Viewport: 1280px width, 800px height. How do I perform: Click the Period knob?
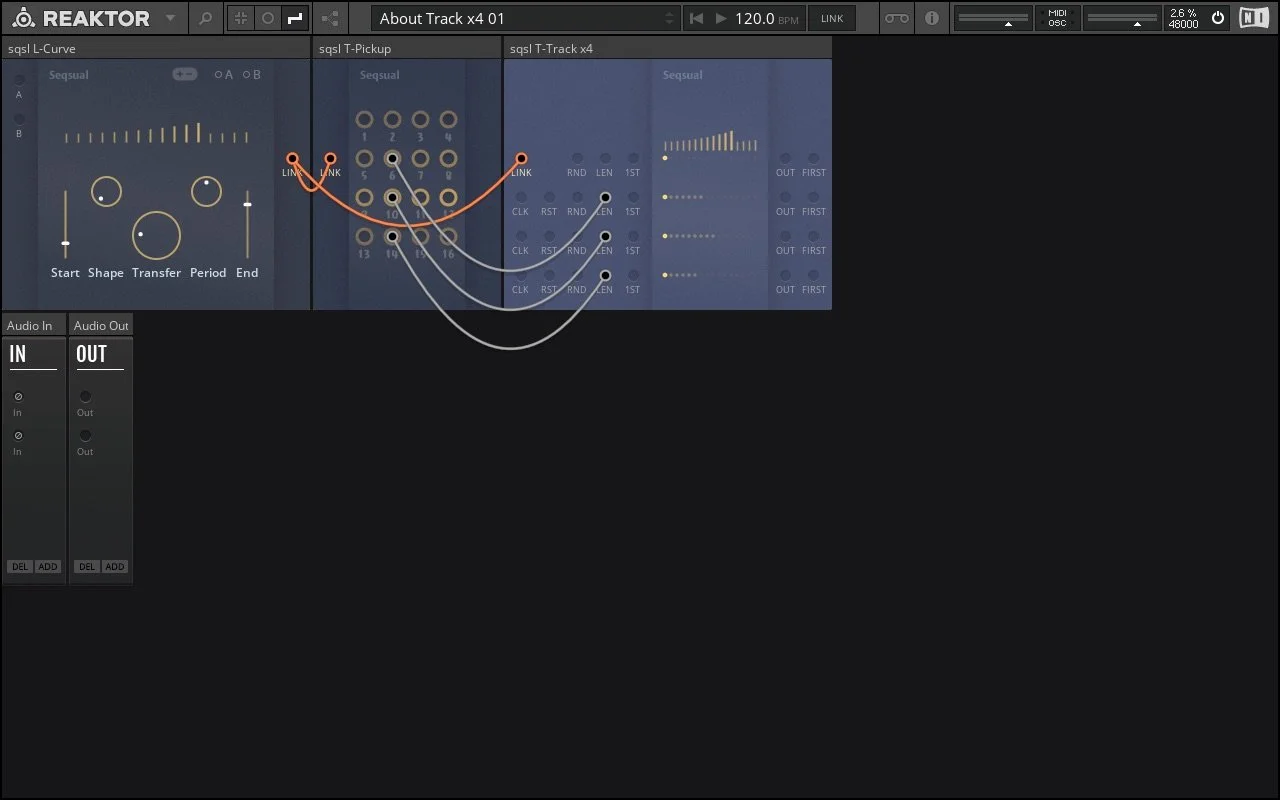point(206,191)
